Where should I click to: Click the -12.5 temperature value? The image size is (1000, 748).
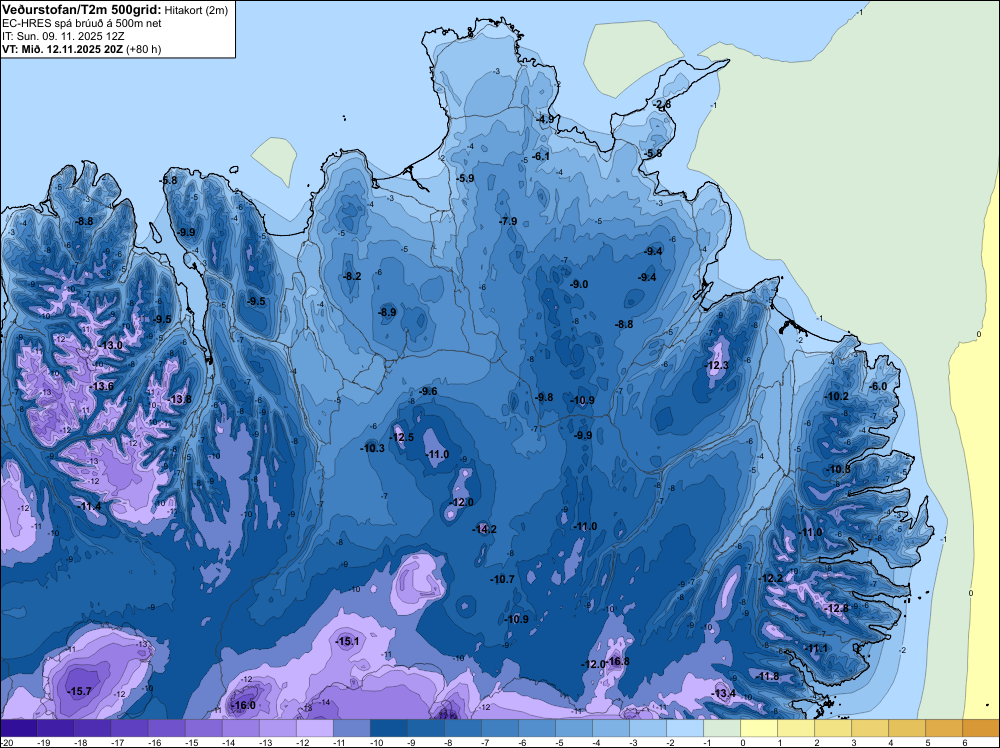(402, 437)
